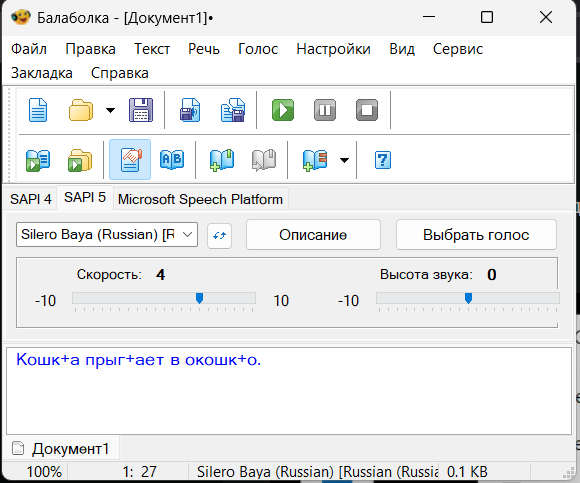Create a new document with page icon

pos(38,110)
